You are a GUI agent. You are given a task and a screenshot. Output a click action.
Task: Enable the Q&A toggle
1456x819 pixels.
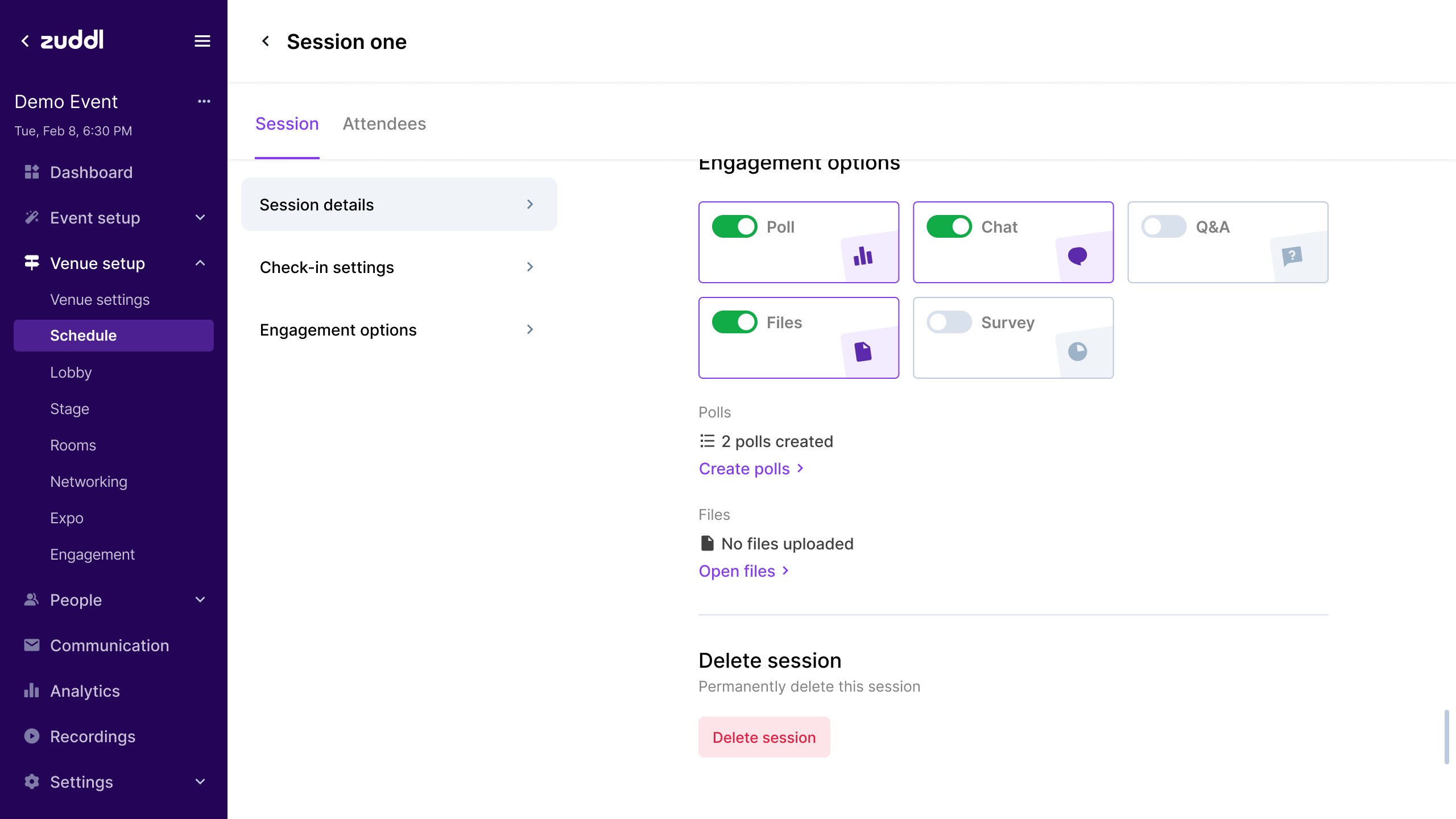click(1163, 226)
